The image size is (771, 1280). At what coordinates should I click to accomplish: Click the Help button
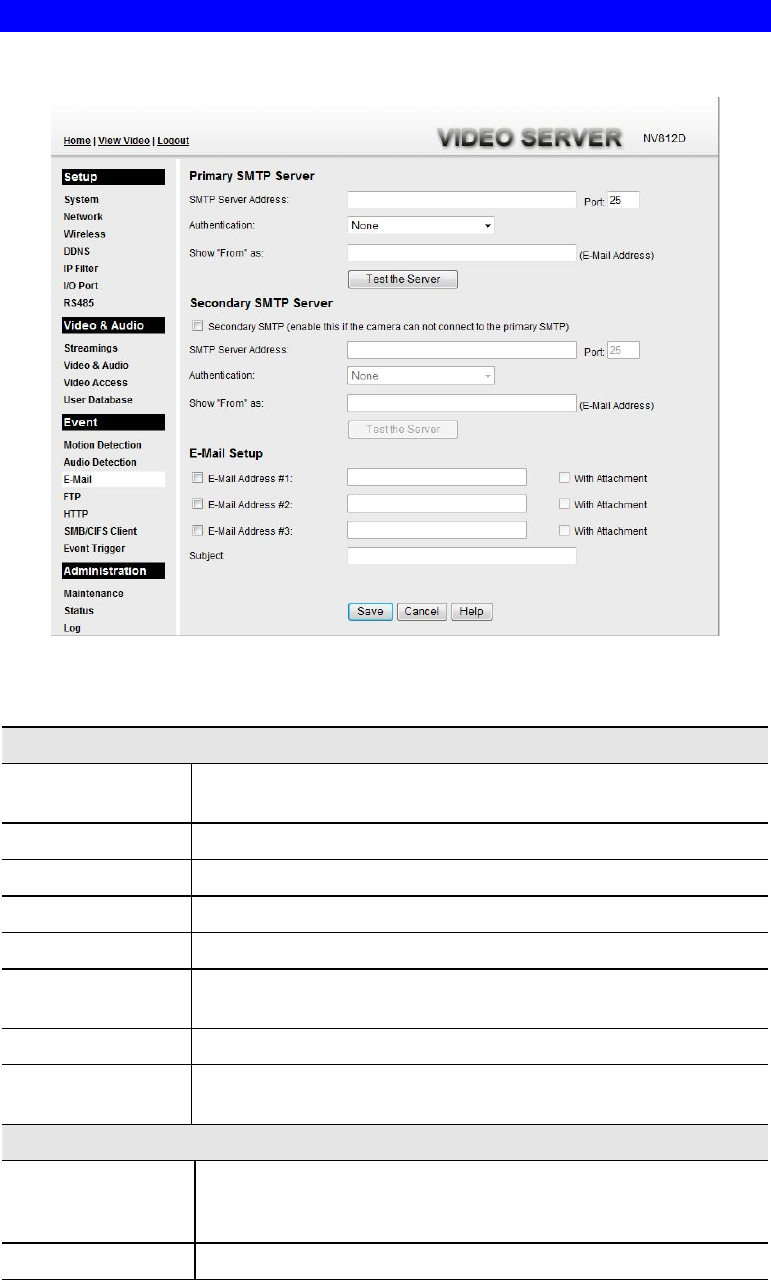tap(472, 612)
